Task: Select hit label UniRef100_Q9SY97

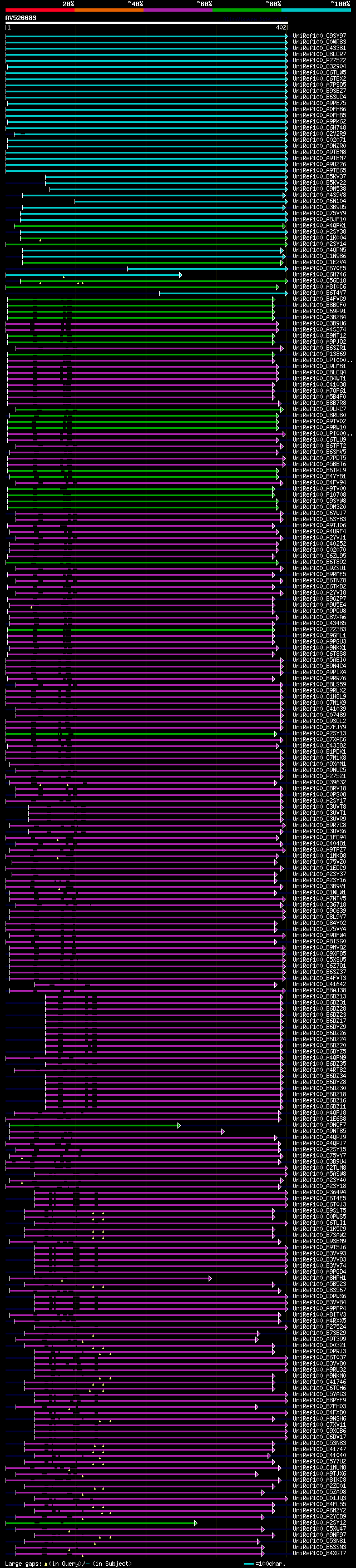Action: coord(319,36)
